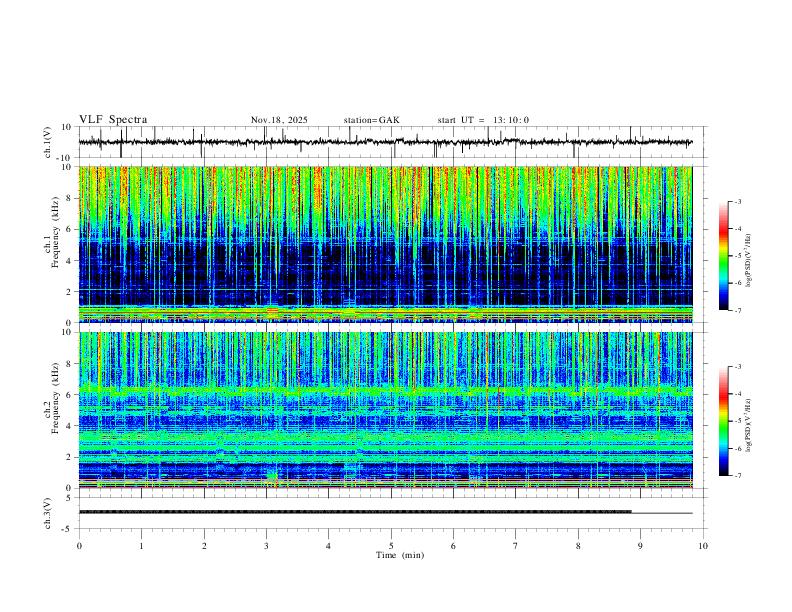The image size is (792, 612).
Task: Click the '0' tick on the time axis
Action: coord(79,546)
